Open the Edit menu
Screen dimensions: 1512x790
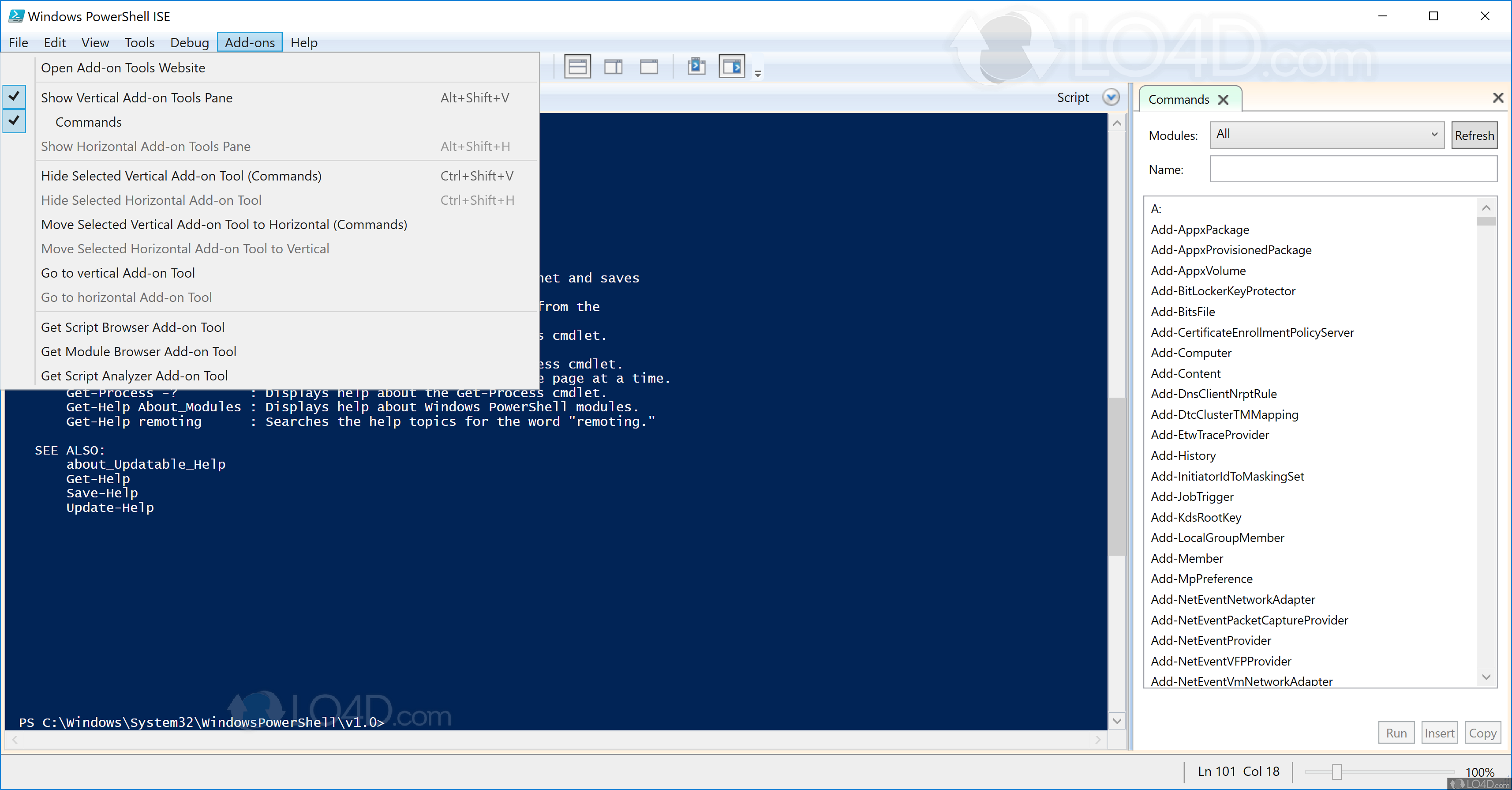pos(55,42)
